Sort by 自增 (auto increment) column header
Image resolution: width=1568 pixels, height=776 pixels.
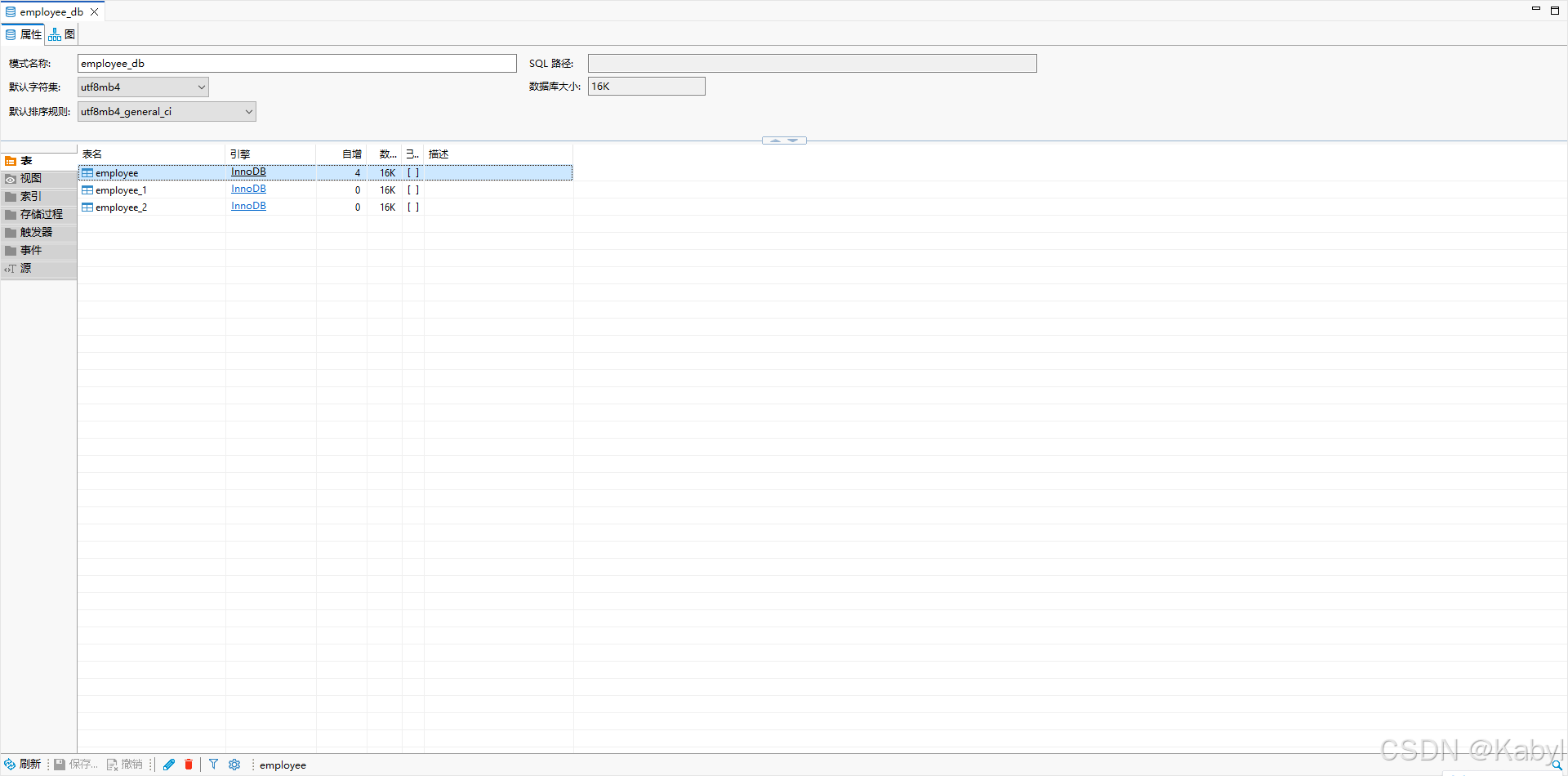coord(341,154)
